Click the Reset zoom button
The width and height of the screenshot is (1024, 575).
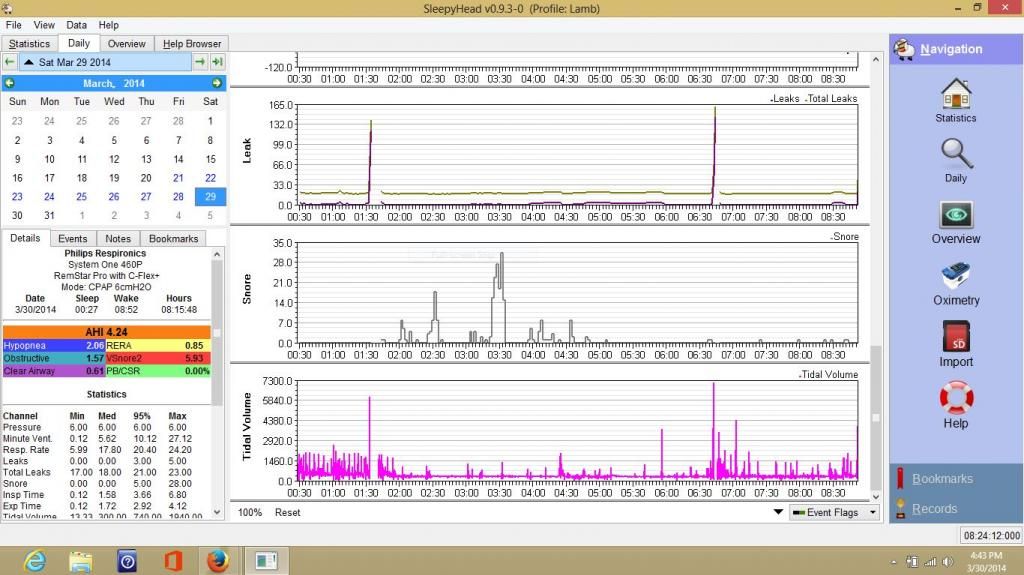[x=287, y=512]
